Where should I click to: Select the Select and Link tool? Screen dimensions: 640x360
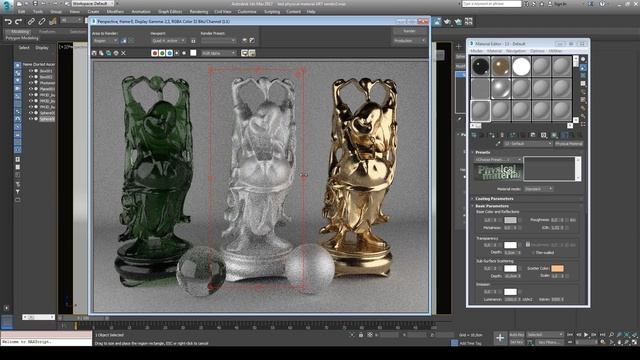(x=31, y=21)
